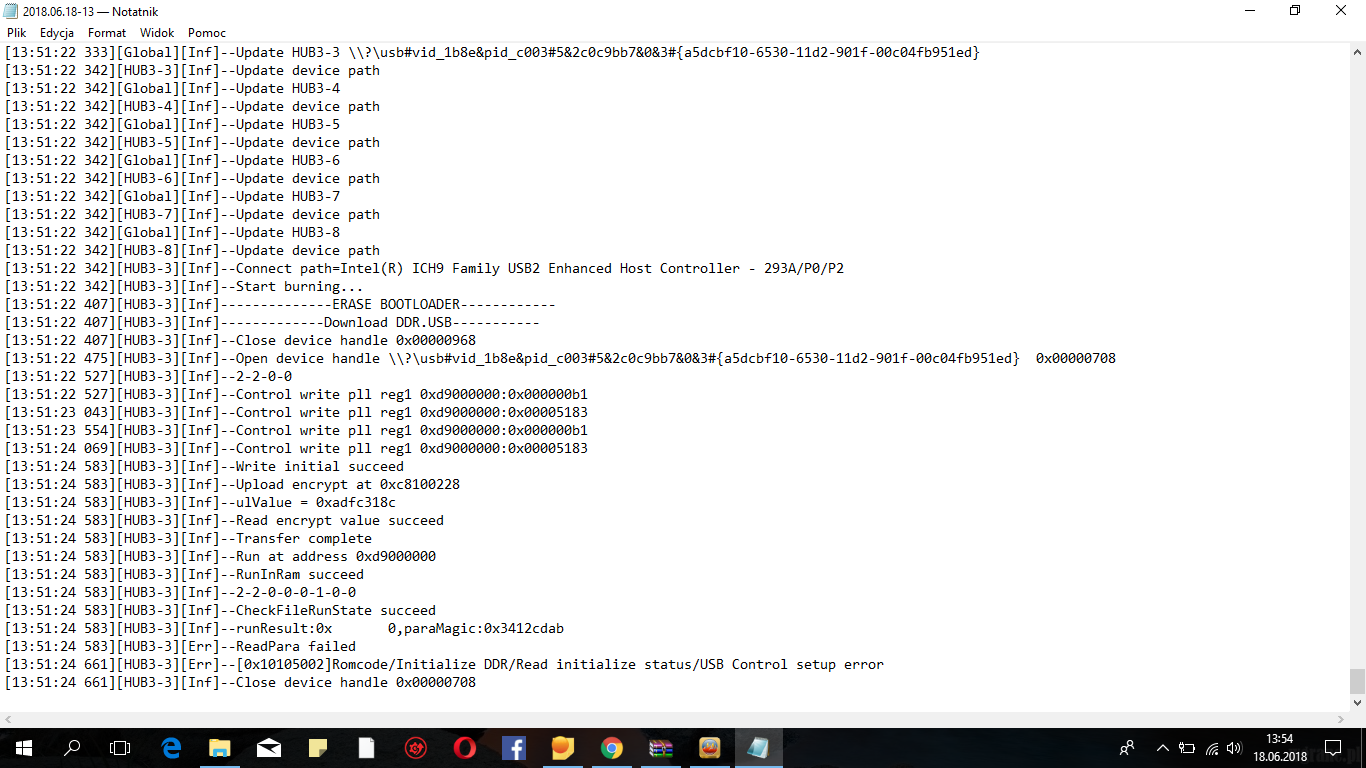This screenshot has height=768, width=1366.
Task: Click the 'Read encrypt value succeed' line
Action: [x=224, y=520]
